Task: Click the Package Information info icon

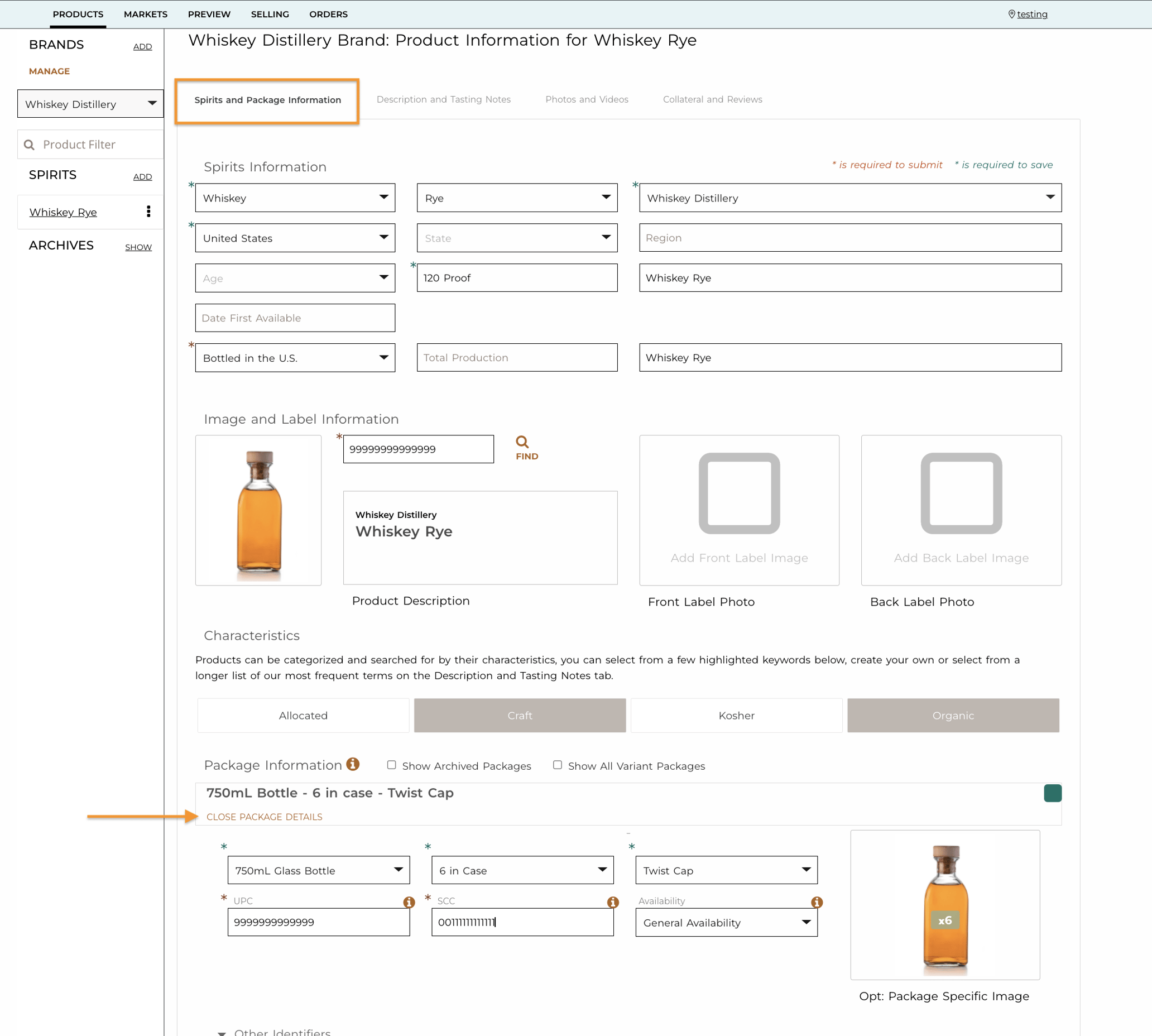Action: (353, 764)
